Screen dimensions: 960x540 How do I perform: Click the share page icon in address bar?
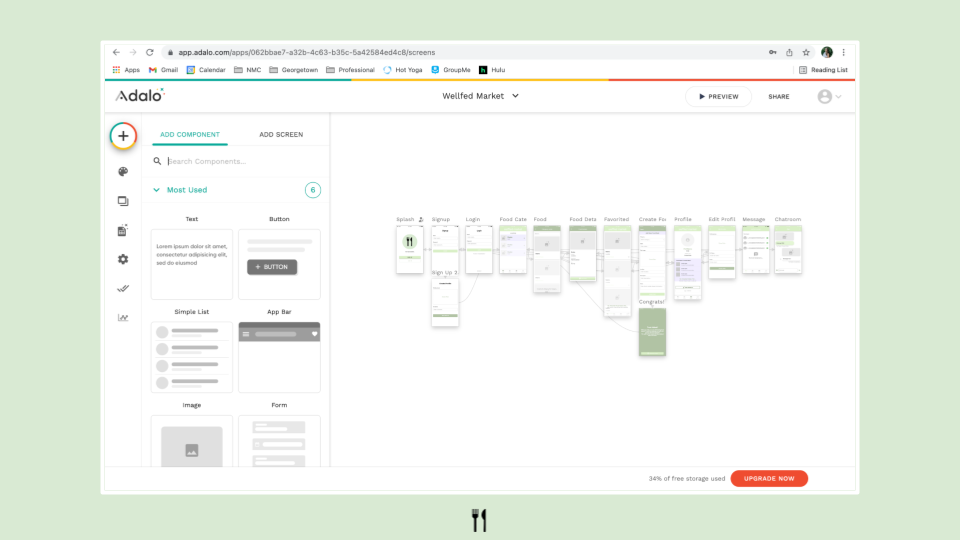(789, 53)
